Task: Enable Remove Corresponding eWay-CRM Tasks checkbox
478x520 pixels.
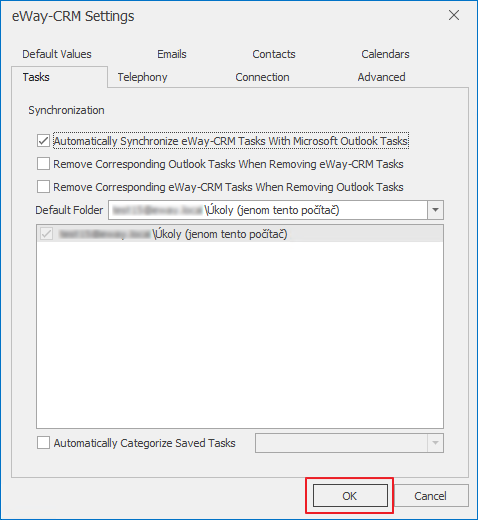Action: point(43,187)
